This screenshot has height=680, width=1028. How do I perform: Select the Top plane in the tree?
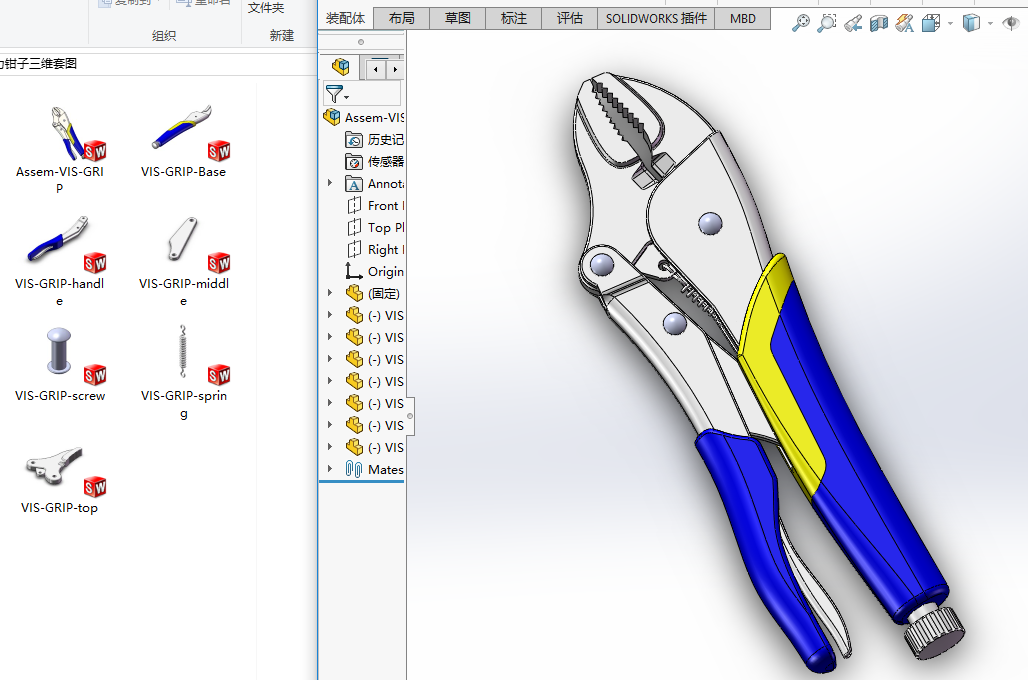[x=375, y=228]
